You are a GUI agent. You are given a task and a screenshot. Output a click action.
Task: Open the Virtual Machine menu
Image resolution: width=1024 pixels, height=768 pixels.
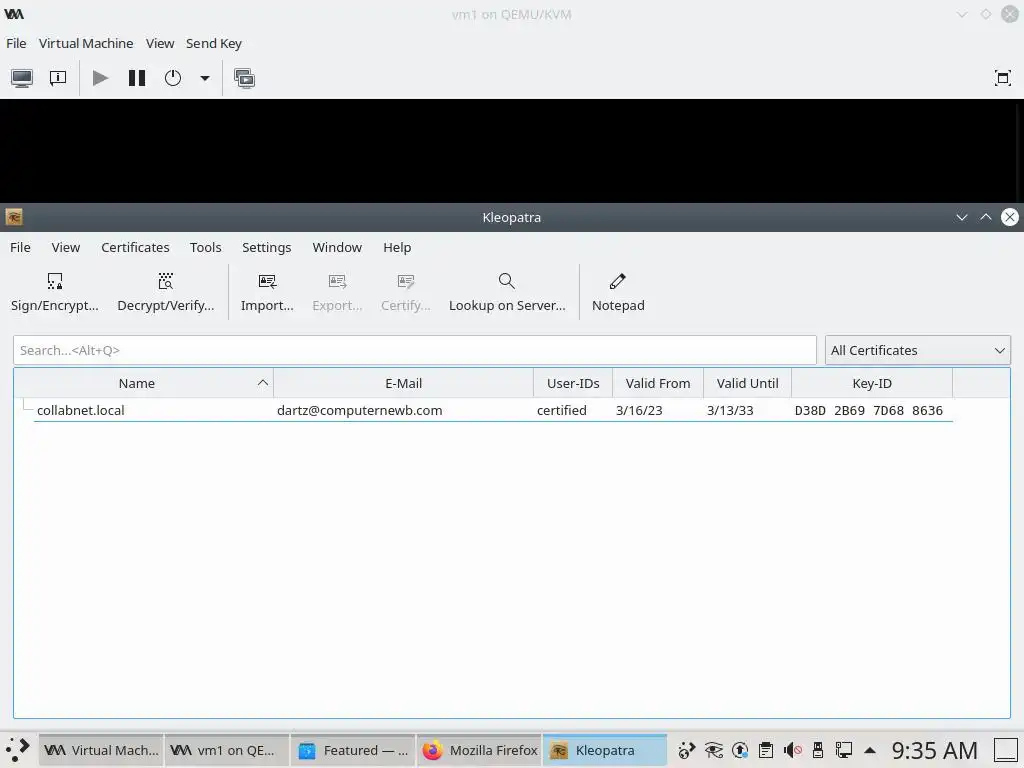coord(86,43)
